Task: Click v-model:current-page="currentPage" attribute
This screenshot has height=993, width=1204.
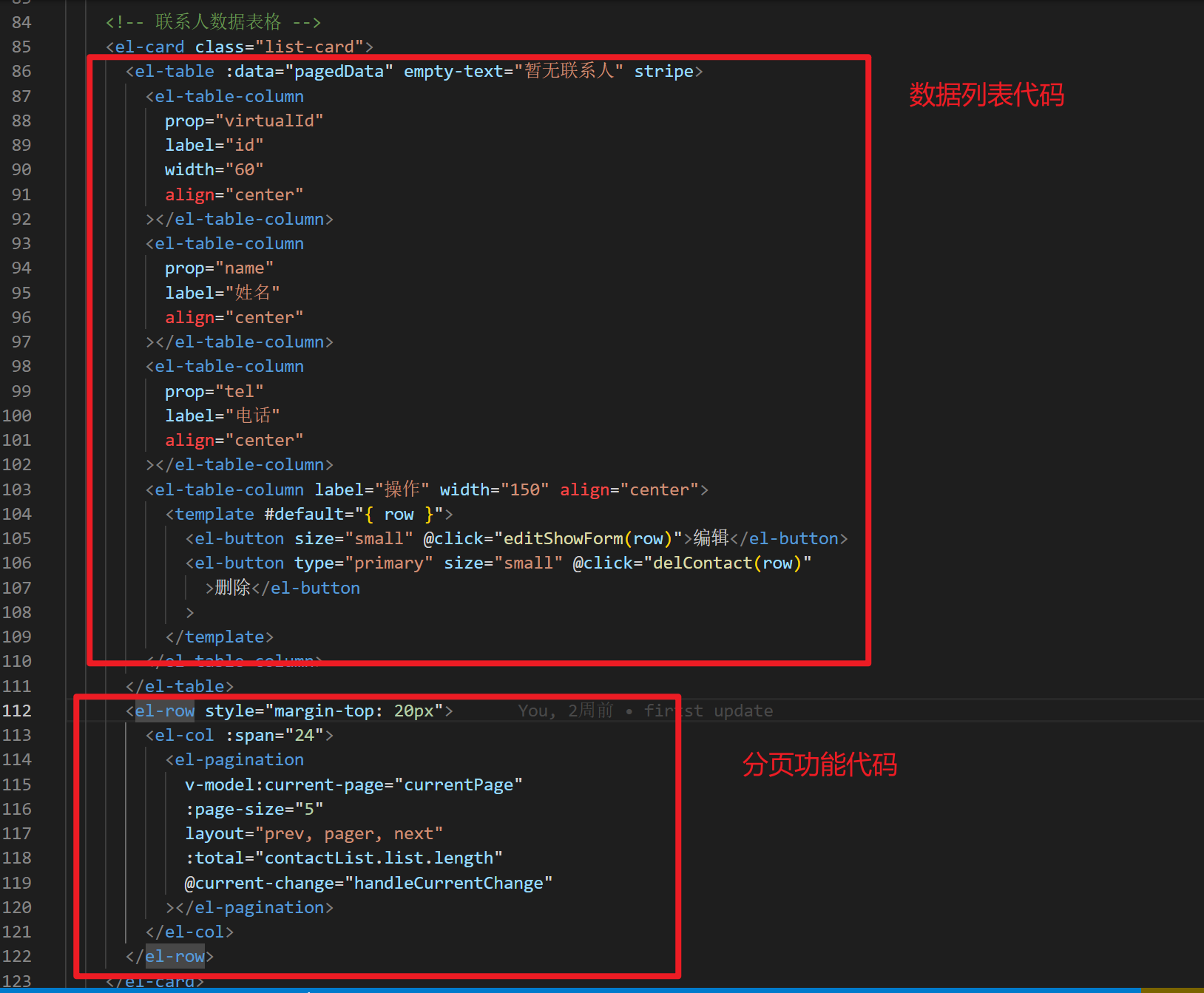Action: (354, 784)
